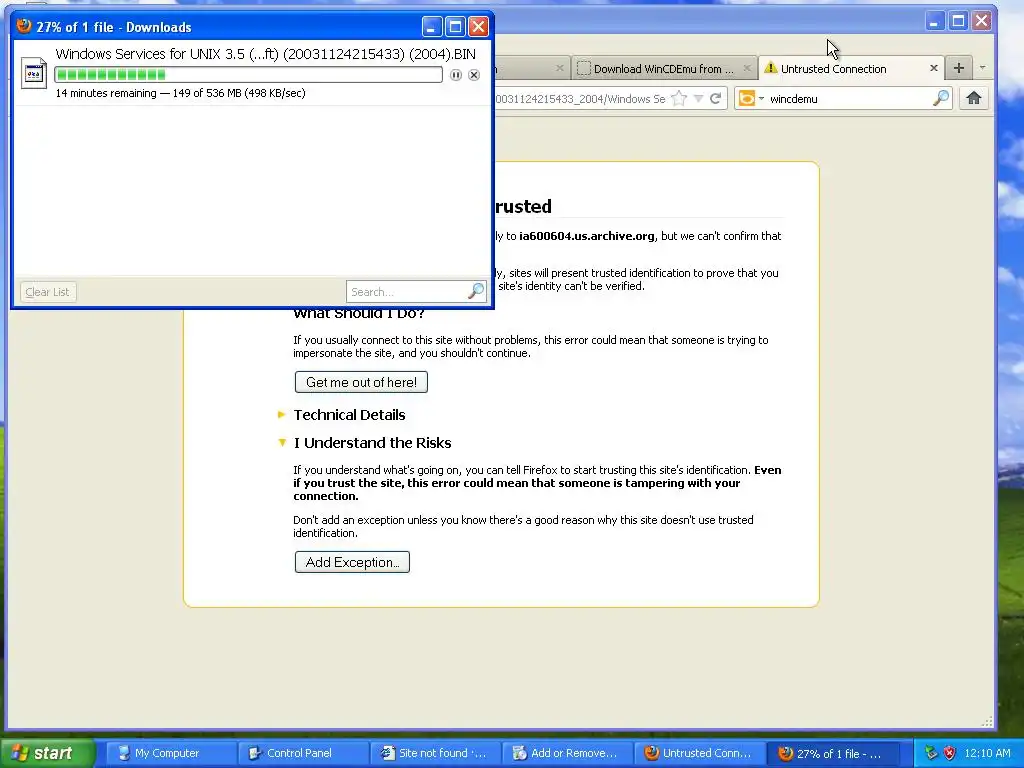The width and height of the screenshot is (1024, 768).
Task: Click the Add Exception button
Action: 352,562
